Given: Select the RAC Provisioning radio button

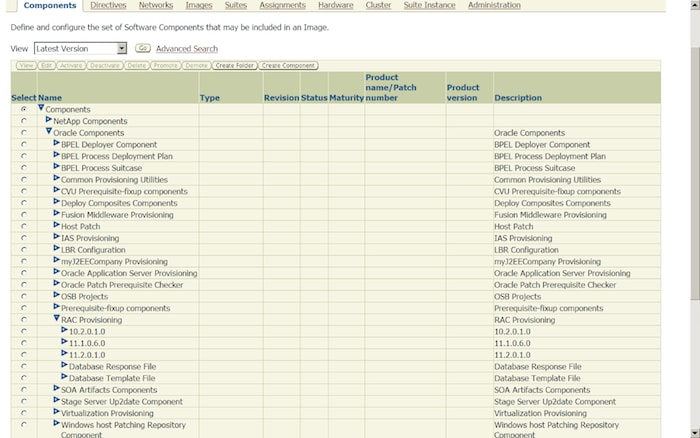Looking at the screenshot, I should click(x=24, y=320).
